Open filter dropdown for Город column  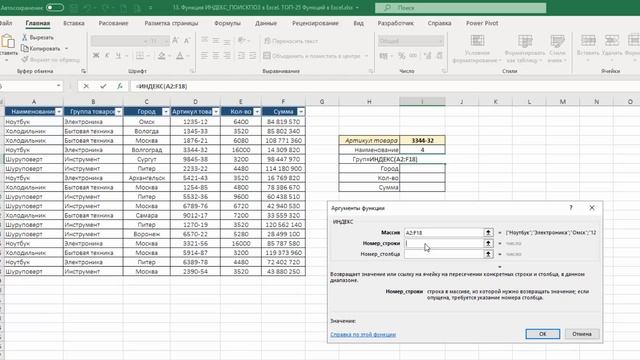click(166, 112)
